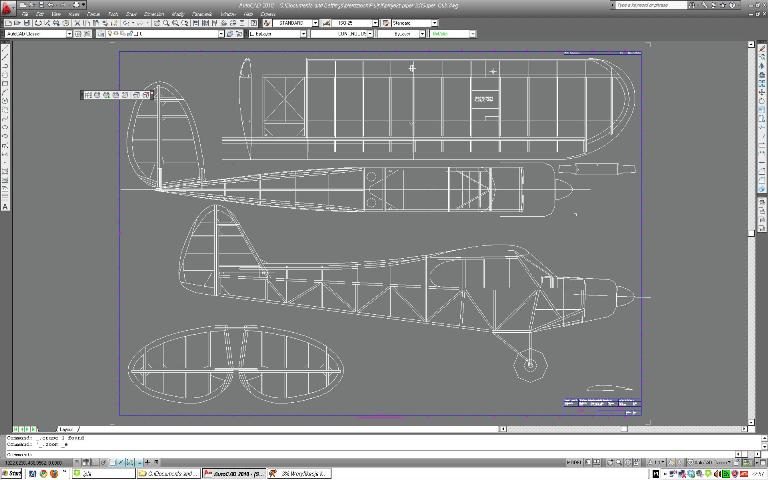Open the AutoCAD application menu button

click(x=8, y=7)
